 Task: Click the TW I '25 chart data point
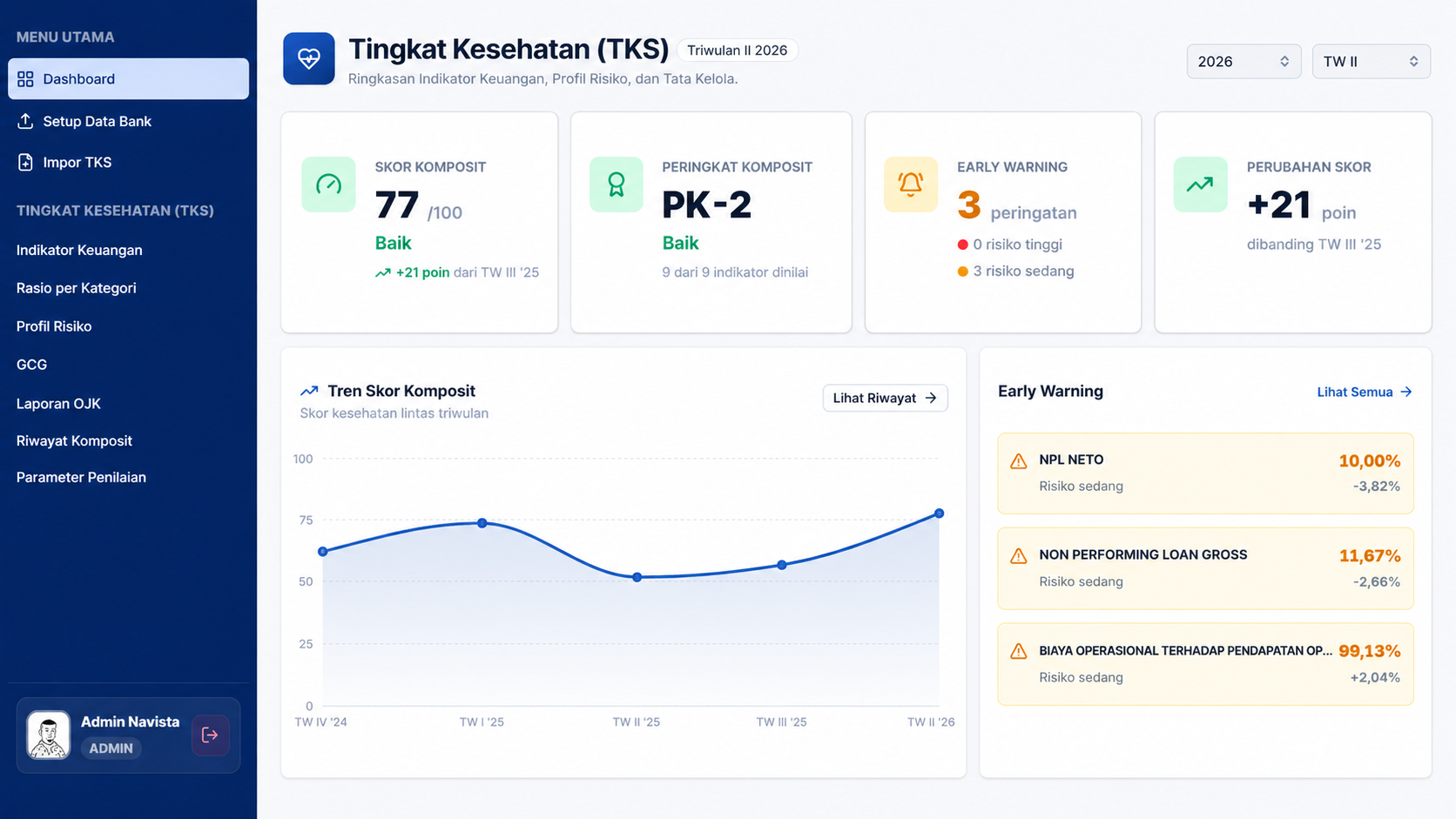pos(482,523)
